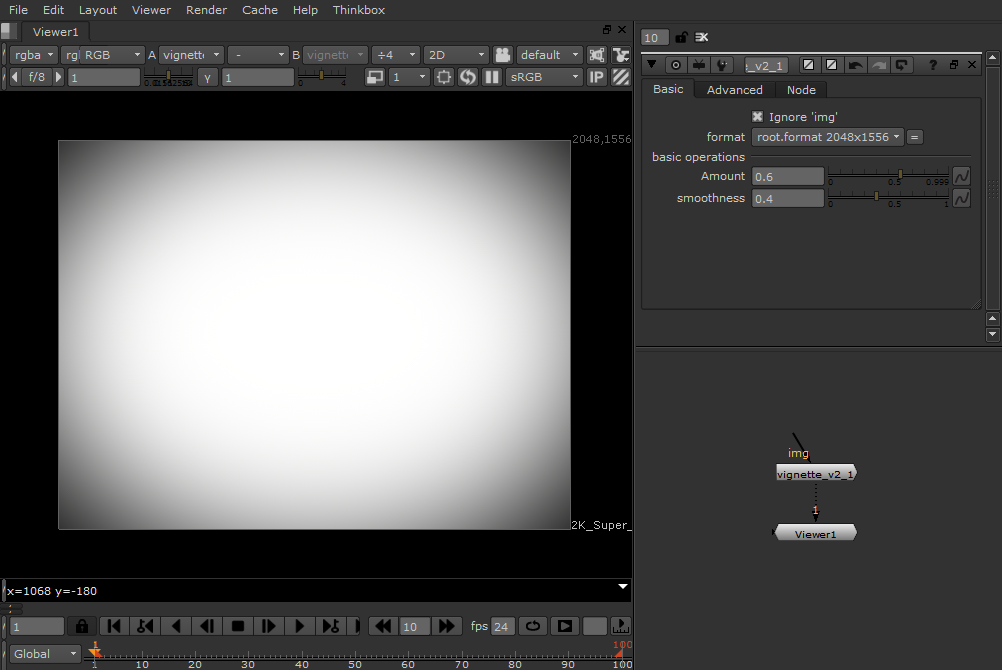Adjust the viewer gamma slider

tap(321, 77)
